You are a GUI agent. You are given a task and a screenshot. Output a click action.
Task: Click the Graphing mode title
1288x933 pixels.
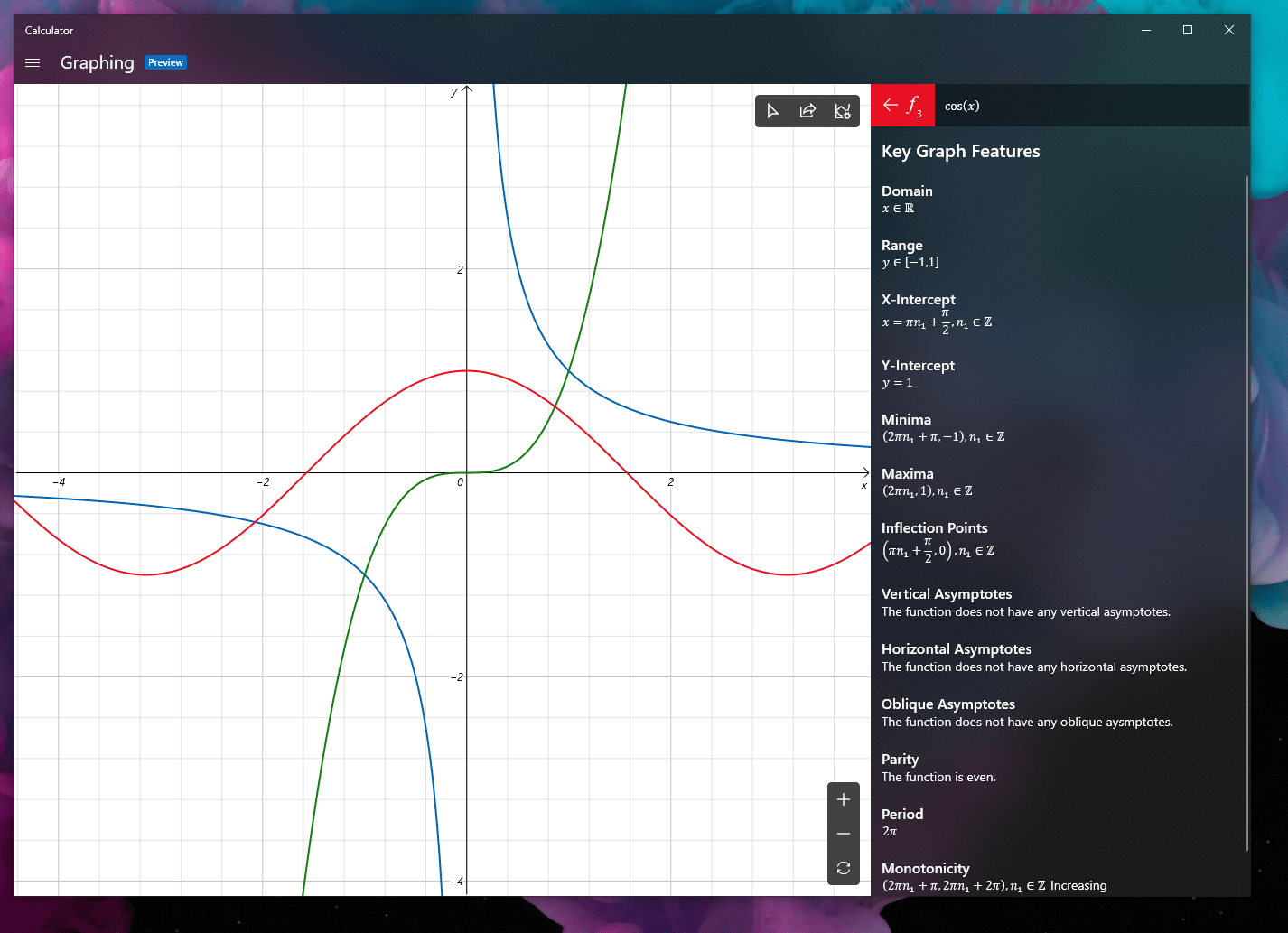(97, 63)
